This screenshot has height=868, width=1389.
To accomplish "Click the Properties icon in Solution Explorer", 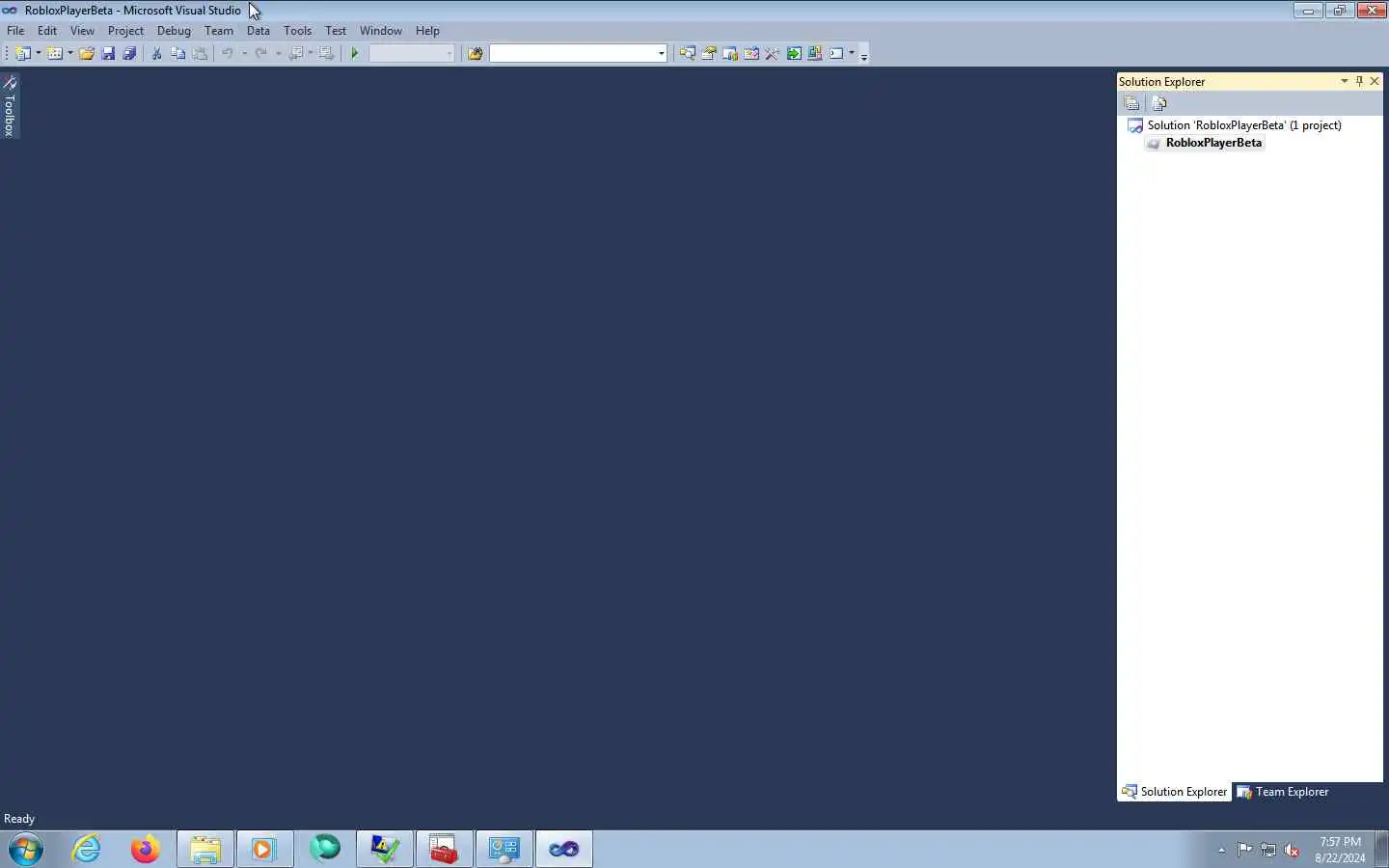I will pyautogui.click(x=1132, y=103).
